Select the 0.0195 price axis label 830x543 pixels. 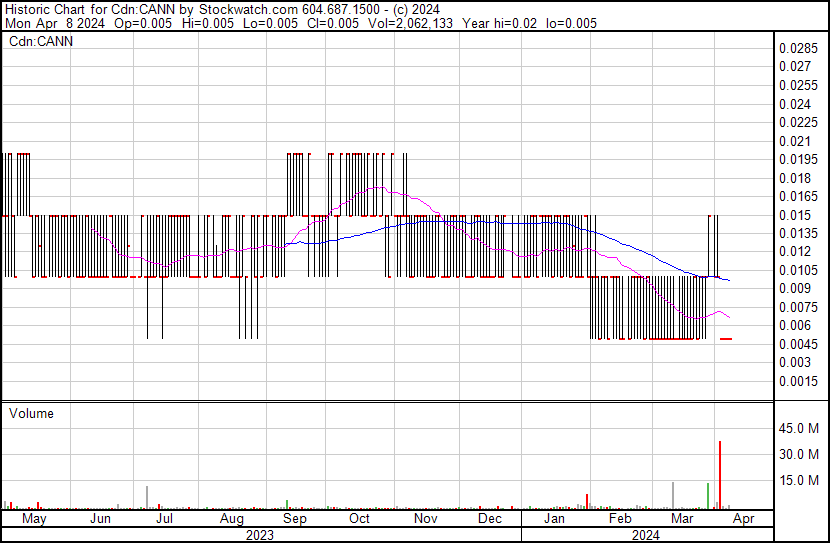pyautogui.click(x=798, y=159)
